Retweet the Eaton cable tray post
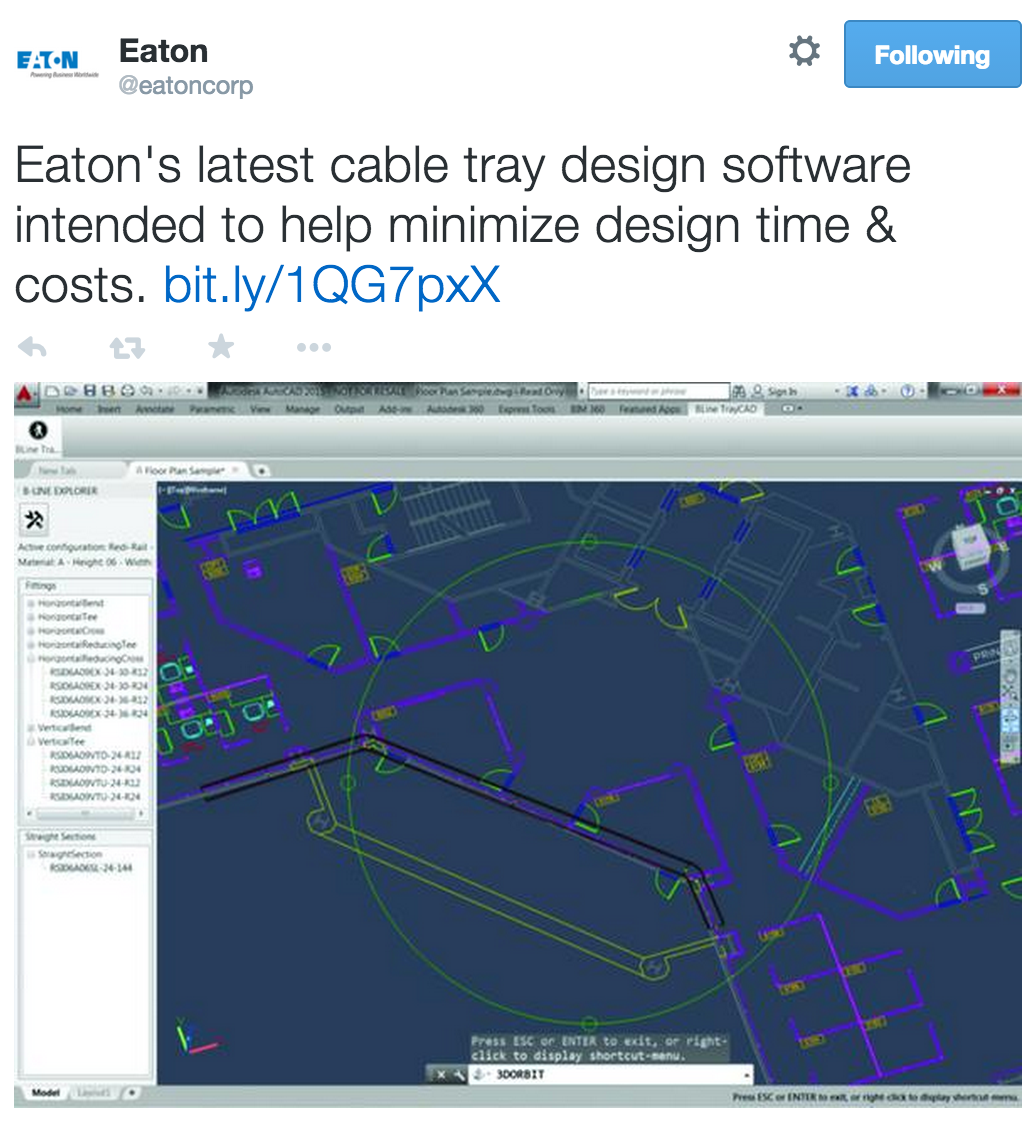 [x=127, y=347]
